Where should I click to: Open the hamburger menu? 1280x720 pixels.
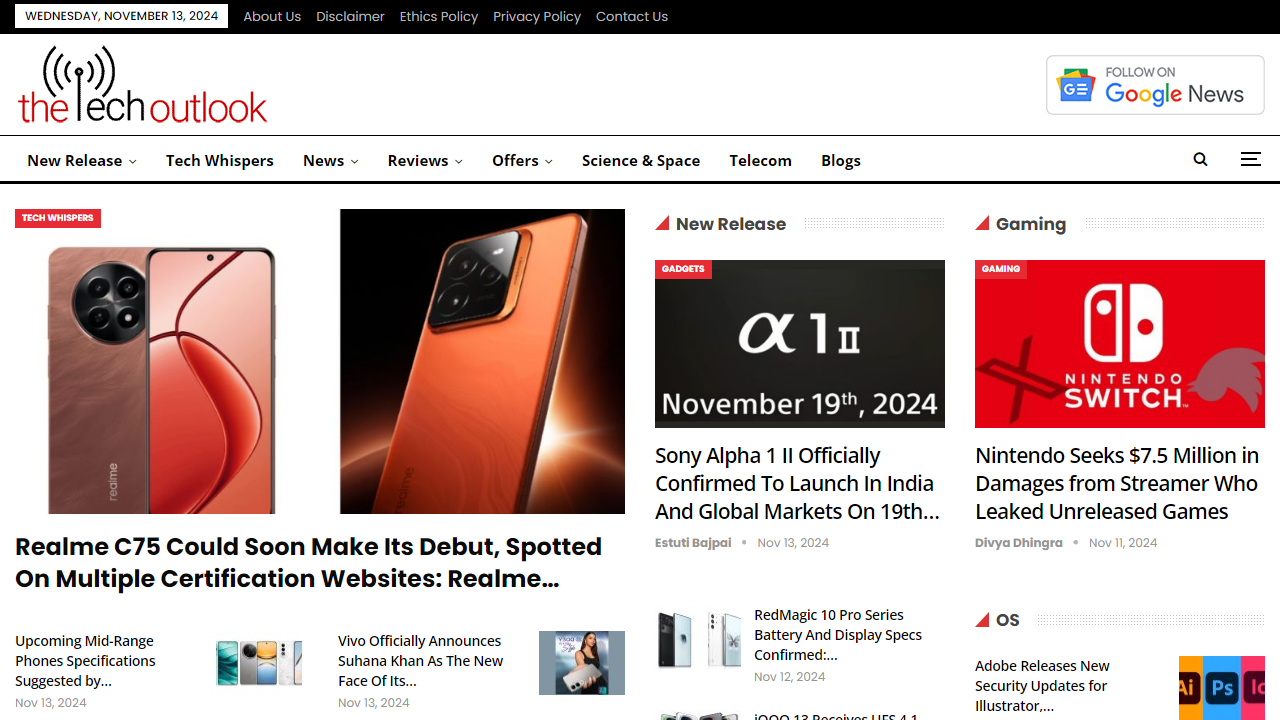click(1250, 159)
